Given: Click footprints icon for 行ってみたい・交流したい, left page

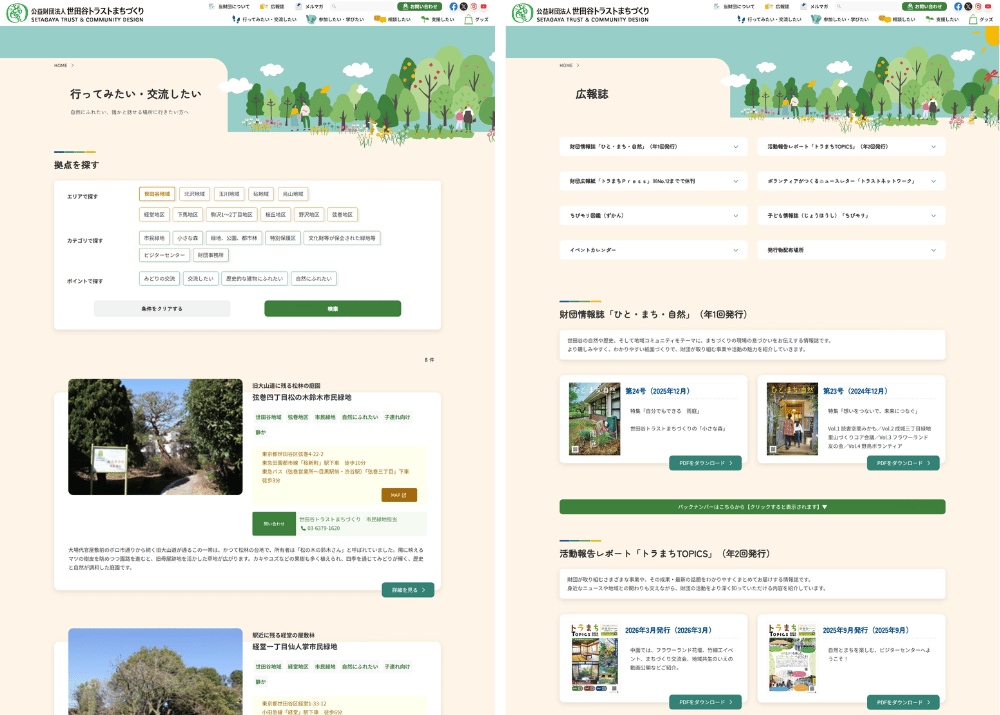Looking at the screenshot, I should point(237,19).
